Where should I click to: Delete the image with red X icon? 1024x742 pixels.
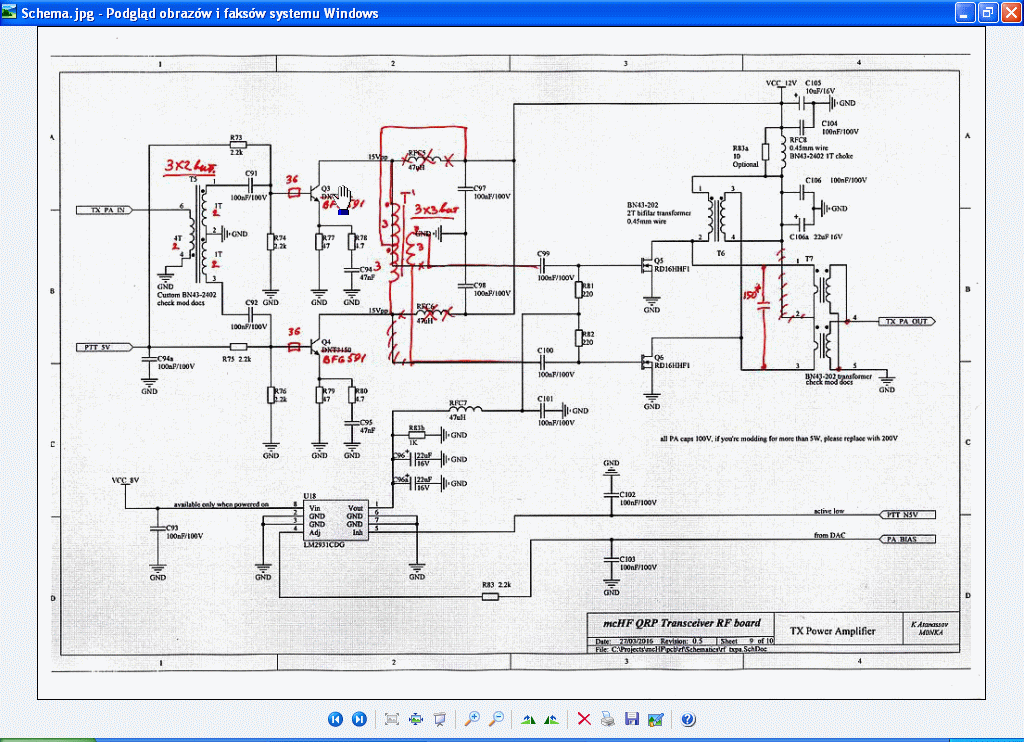(x=584, y=719)
